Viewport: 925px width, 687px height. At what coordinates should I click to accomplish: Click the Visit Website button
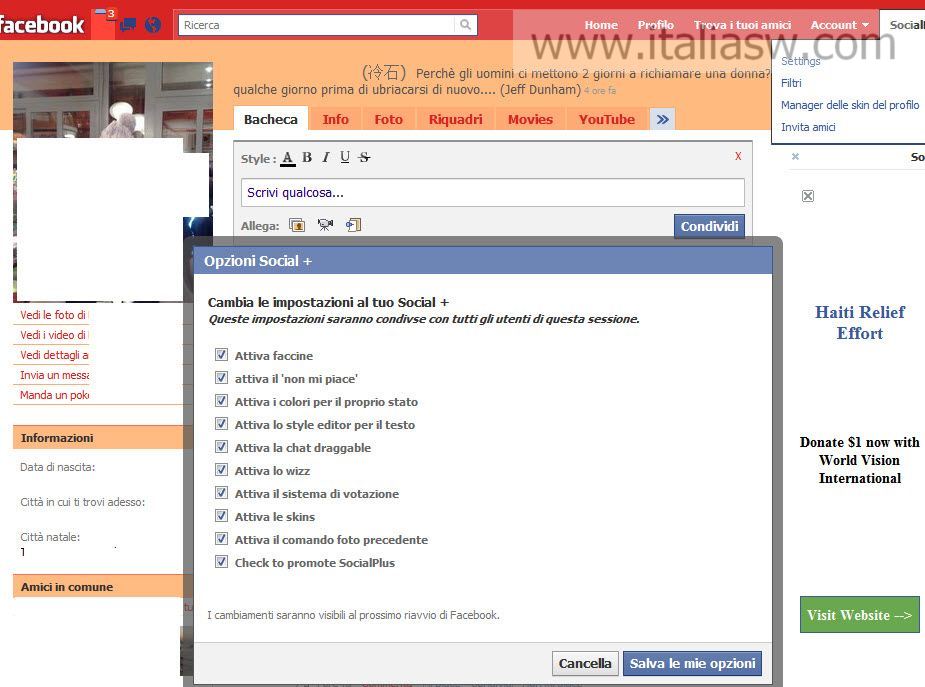coord(860,615)
